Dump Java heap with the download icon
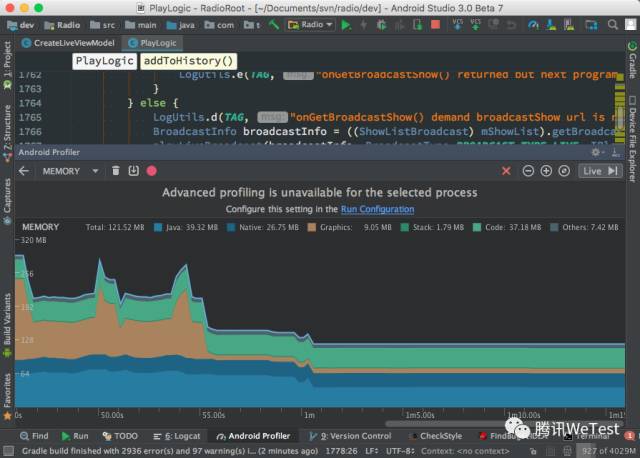The height and width of the screenshot is (458, 640). (133, 171)
